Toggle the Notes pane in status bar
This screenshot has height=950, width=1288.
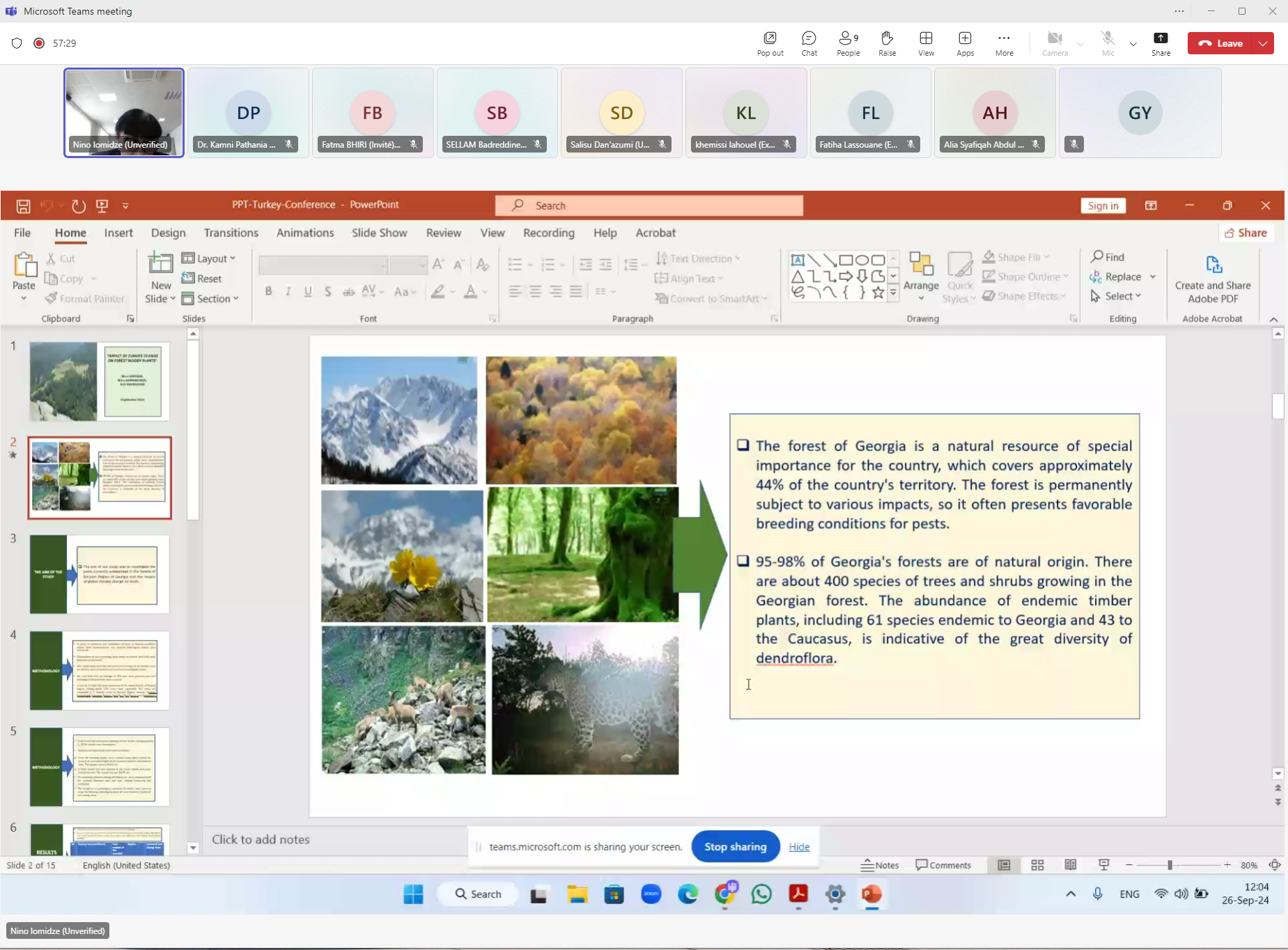(x=880, y=865)
